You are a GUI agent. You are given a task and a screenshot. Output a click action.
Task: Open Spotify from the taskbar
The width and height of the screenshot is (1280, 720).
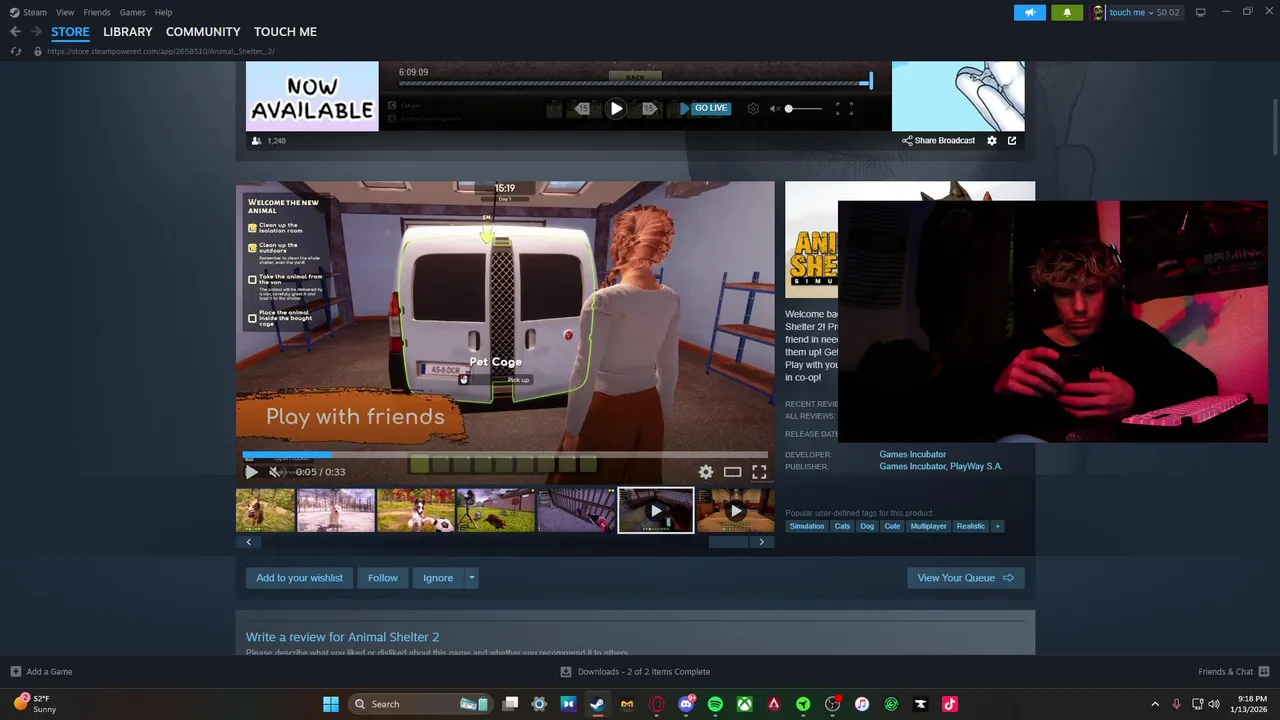coord(715,704)
